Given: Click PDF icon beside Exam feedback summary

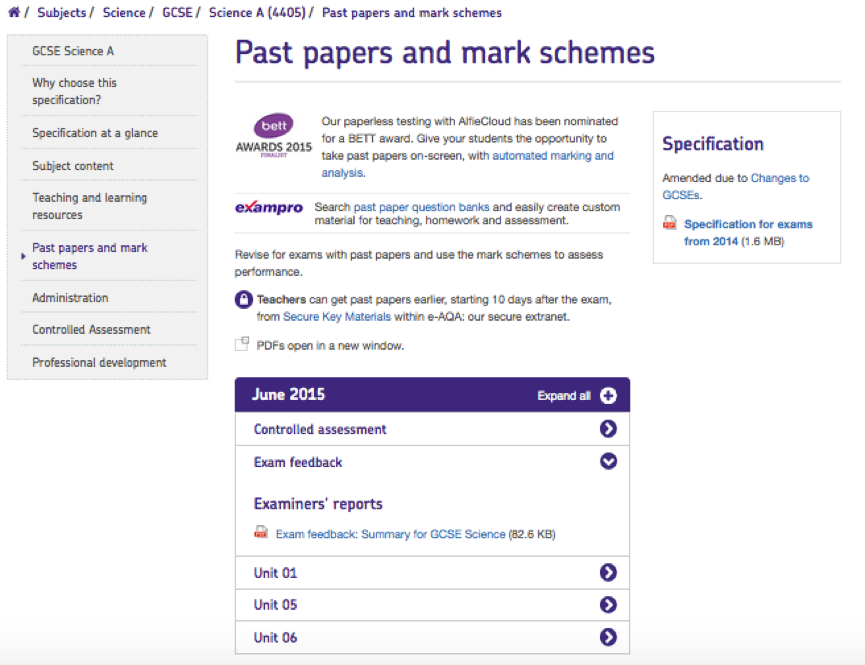Looking at the screenshot, I should [x=261, y=533].
